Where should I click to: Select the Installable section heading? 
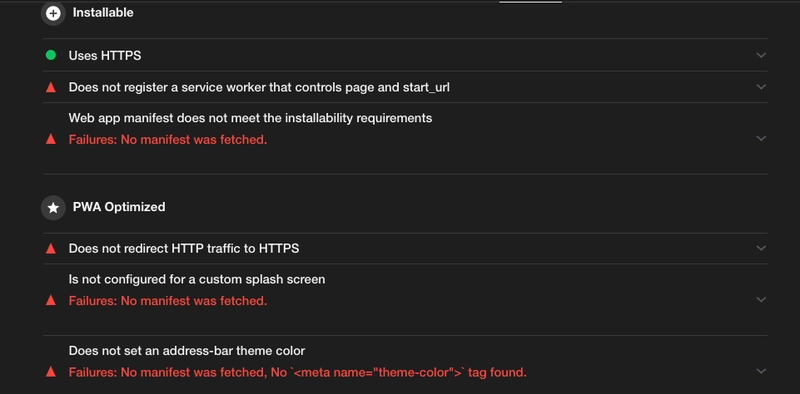tap(103, 13)
